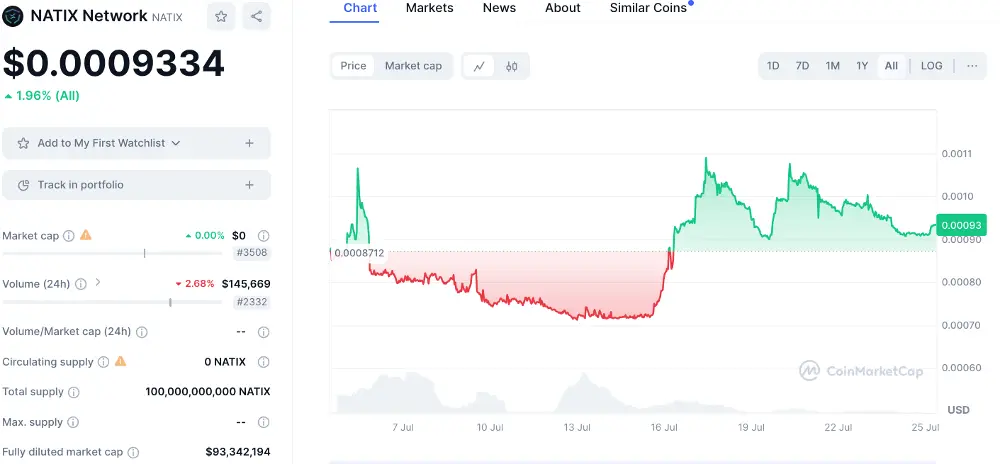Click the 0.0011 price axis label
This screenshot has width=1000, height=464.
pos(956,154)
